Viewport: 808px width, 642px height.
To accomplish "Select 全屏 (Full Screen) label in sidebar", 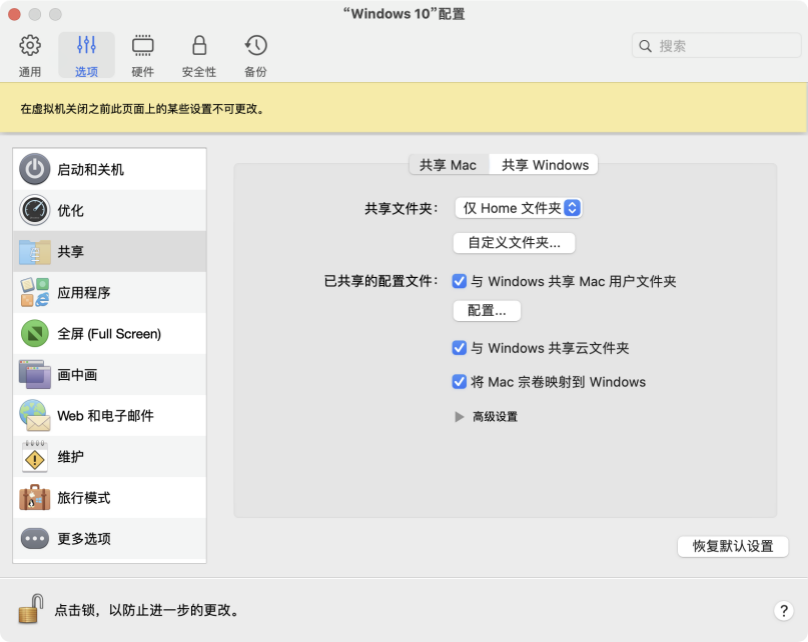I will point(109,334).
